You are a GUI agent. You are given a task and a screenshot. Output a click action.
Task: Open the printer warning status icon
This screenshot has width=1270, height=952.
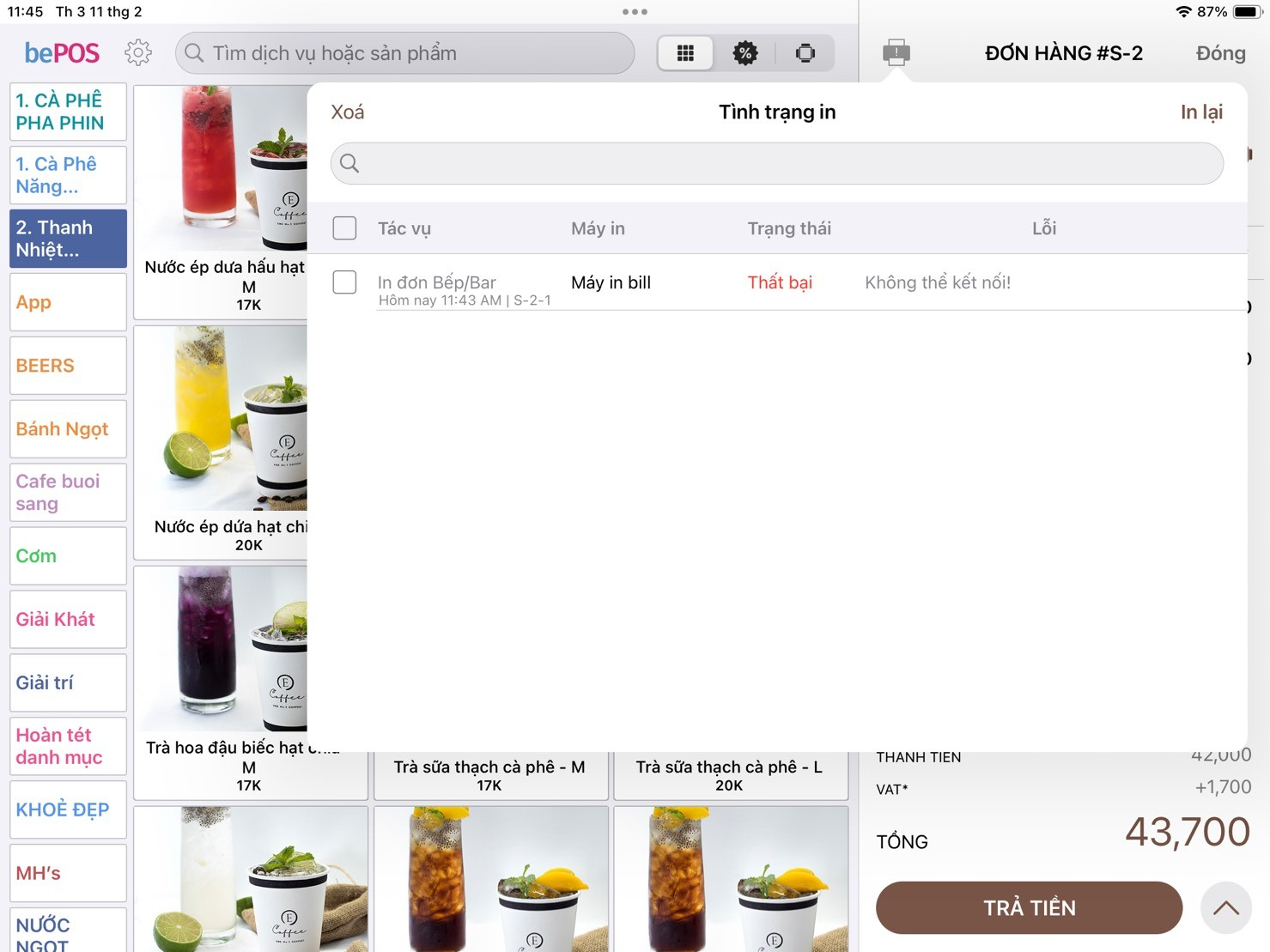tap(896, 53)
